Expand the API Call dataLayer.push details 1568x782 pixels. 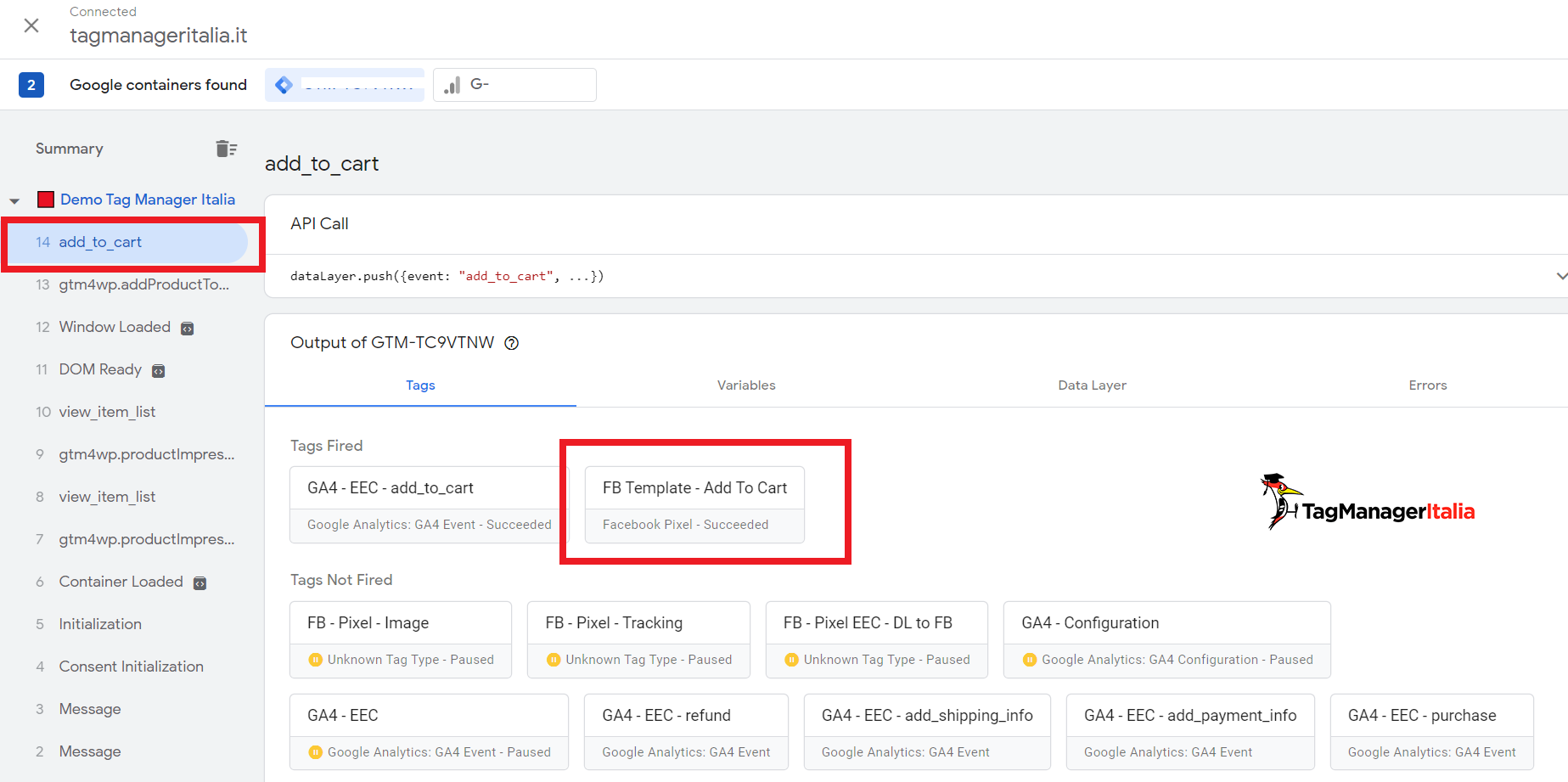click(x=1560, y=276)
